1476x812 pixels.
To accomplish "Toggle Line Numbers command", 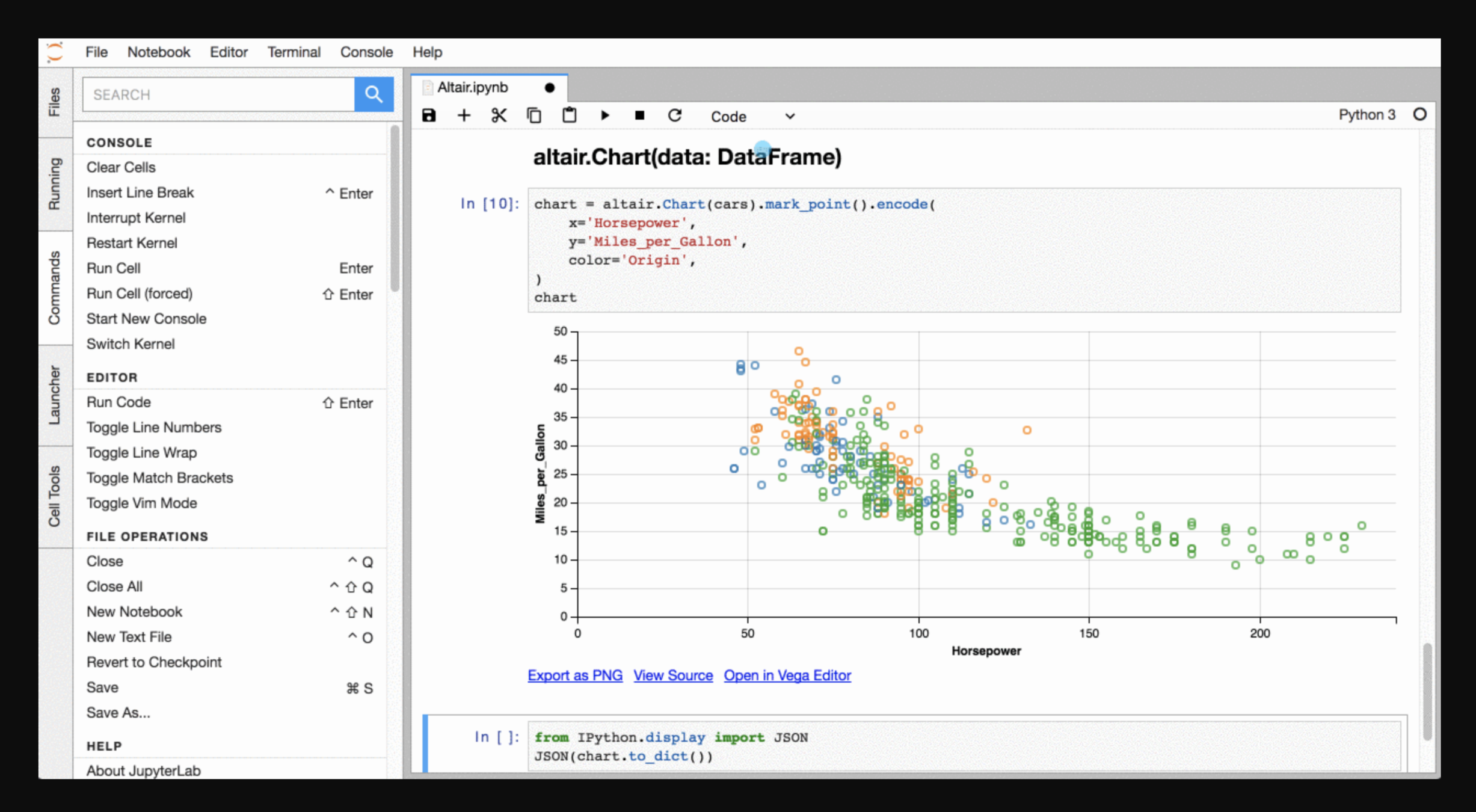I will tap(154, 428).
